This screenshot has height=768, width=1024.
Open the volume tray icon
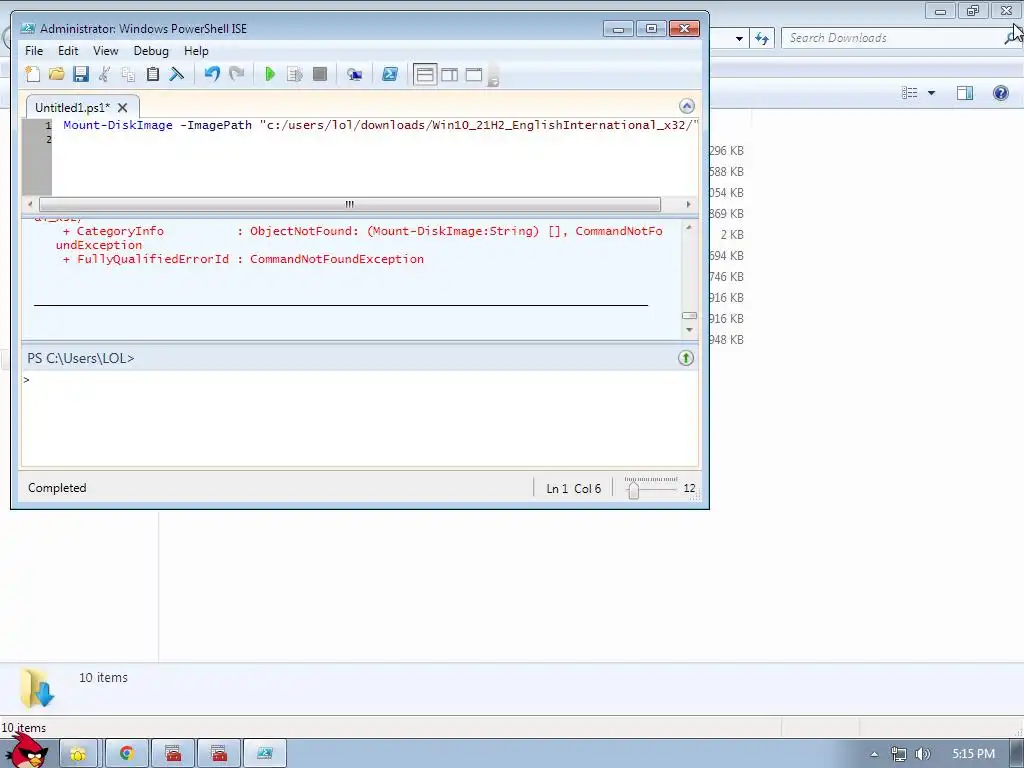(x=922, y=754)
